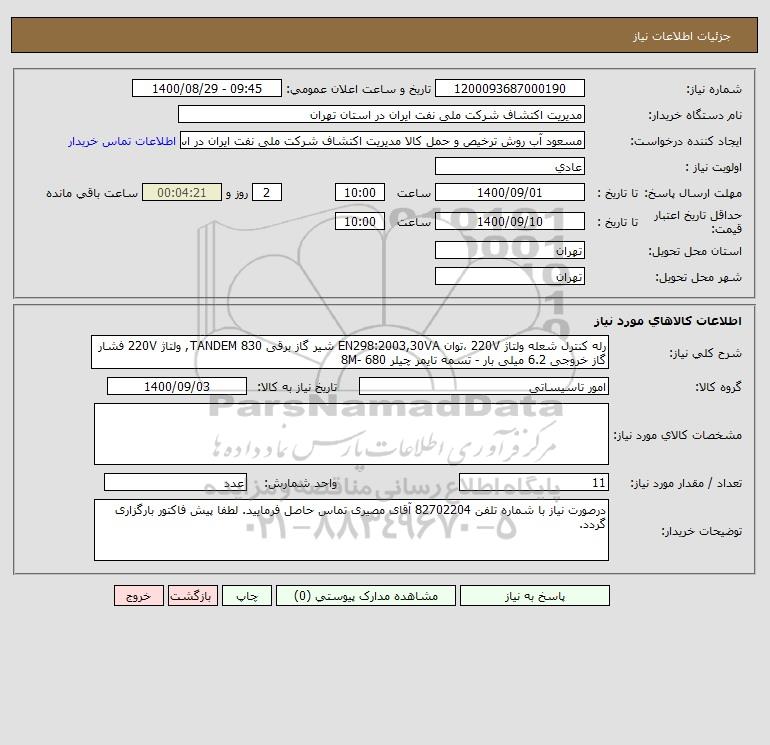Viewport: 770px width, 745px height.
Task: Click label 'ساعت باقی مانده'
Action: coord(92,193)
